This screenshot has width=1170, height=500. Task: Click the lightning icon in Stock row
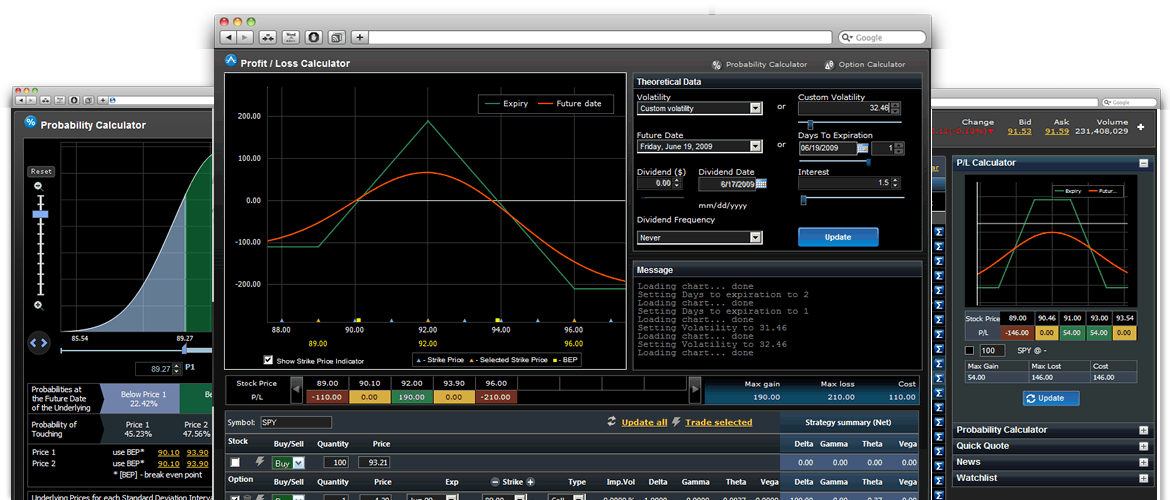(258, 463)
